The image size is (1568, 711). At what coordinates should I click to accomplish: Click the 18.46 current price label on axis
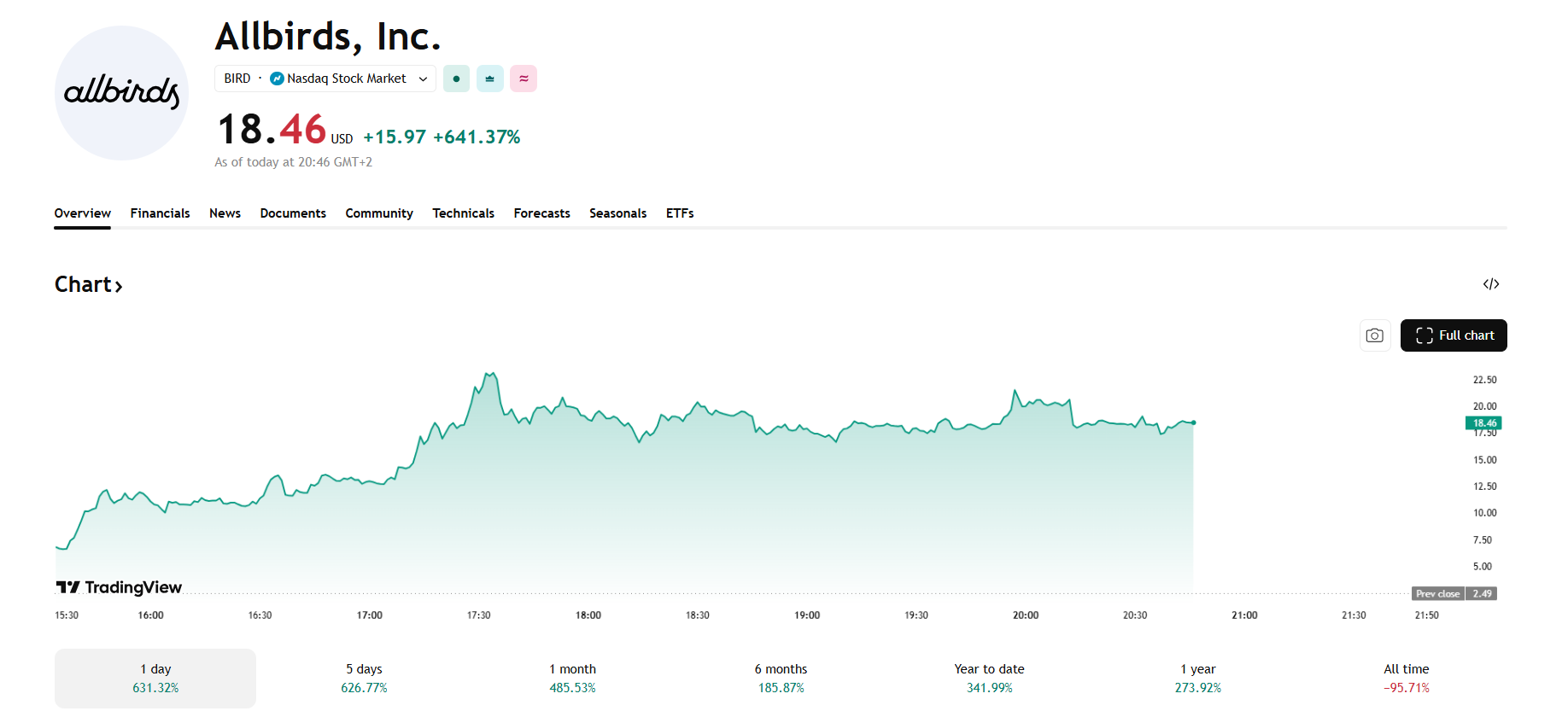pos(1483,423)
